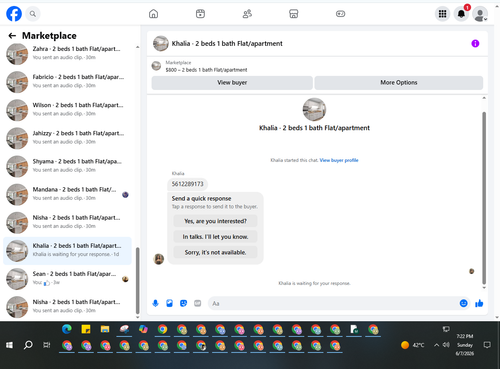Click the sticker icon in composer
Image resolution: width=500 pixels, height=369 pixels.
183,303
